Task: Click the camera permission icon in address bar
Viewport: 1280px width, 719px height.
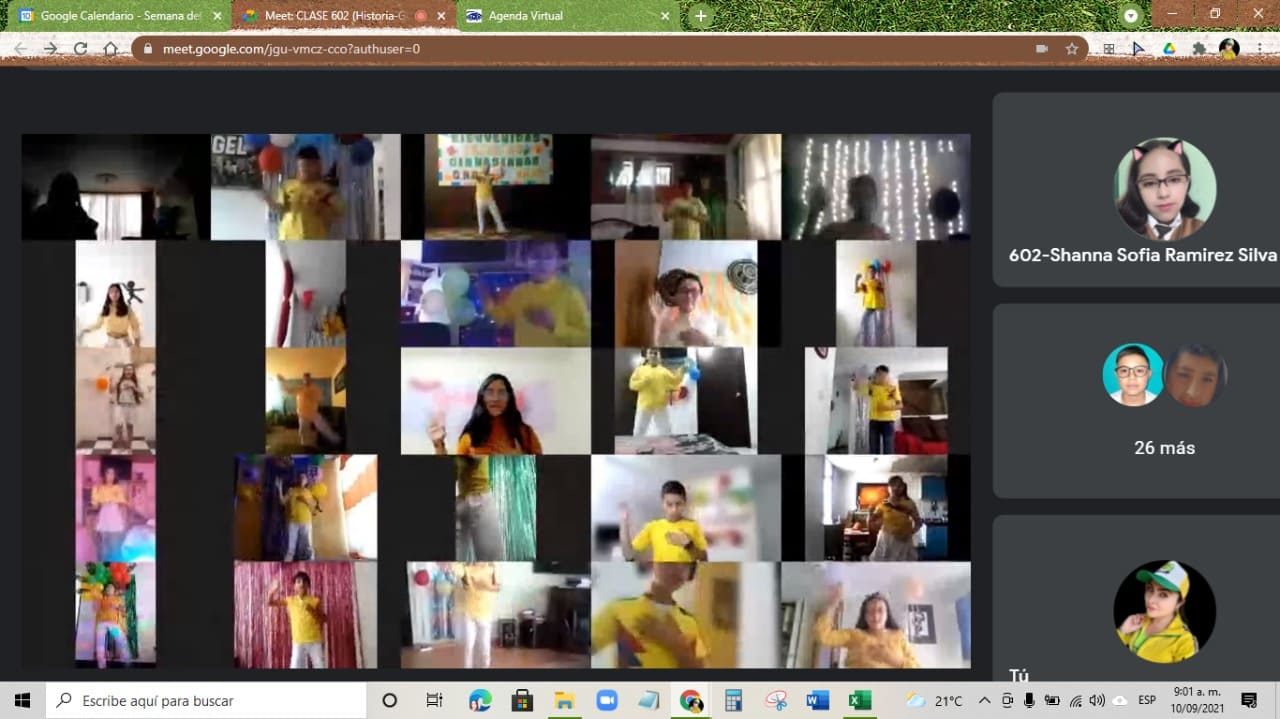Action: [1041, 48]
